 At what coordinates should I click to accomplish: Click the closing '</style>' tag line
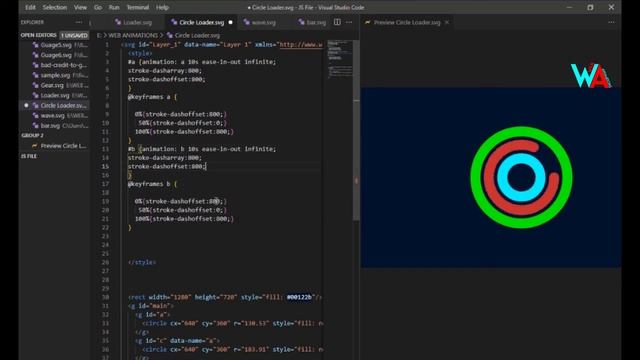click(x=142, y=262)
